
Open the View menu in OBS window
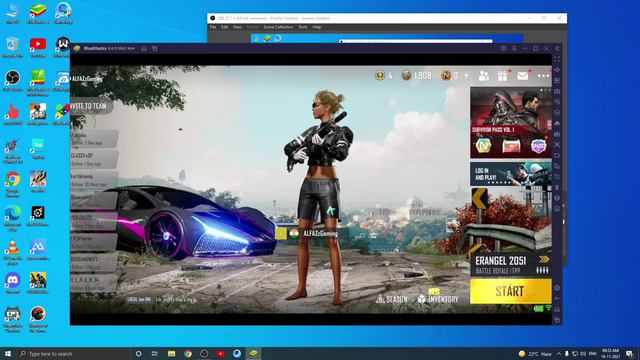point(237,27)
